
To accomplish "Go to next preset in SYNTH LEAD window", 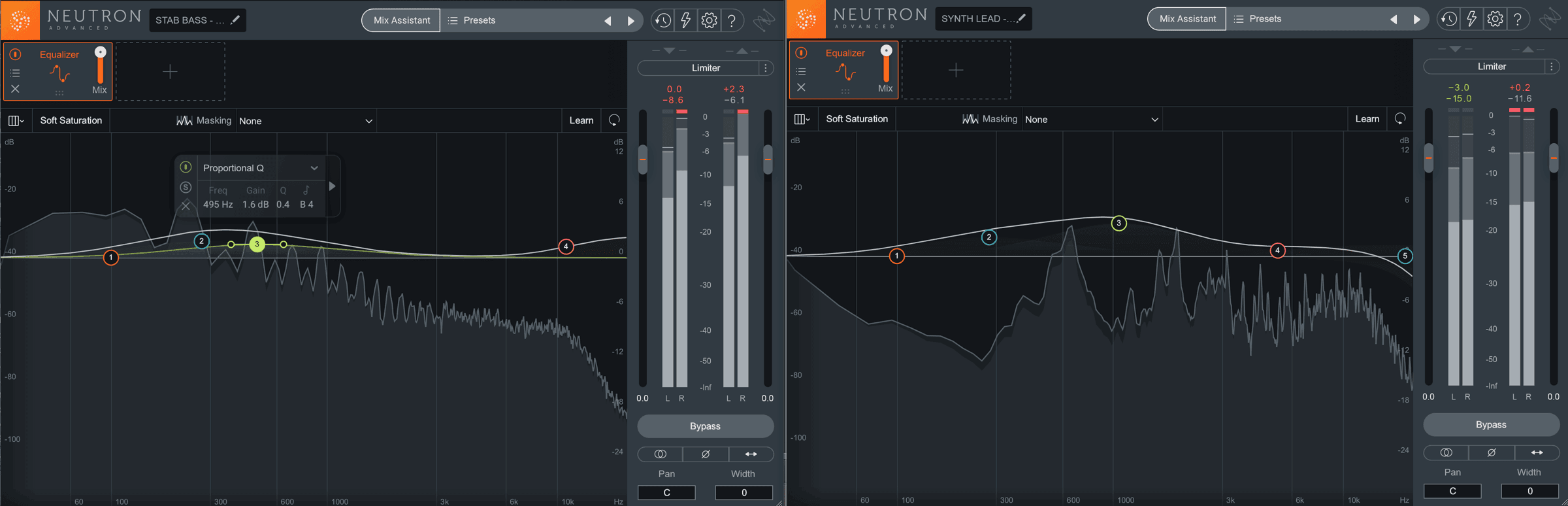I will (1416, 20).
